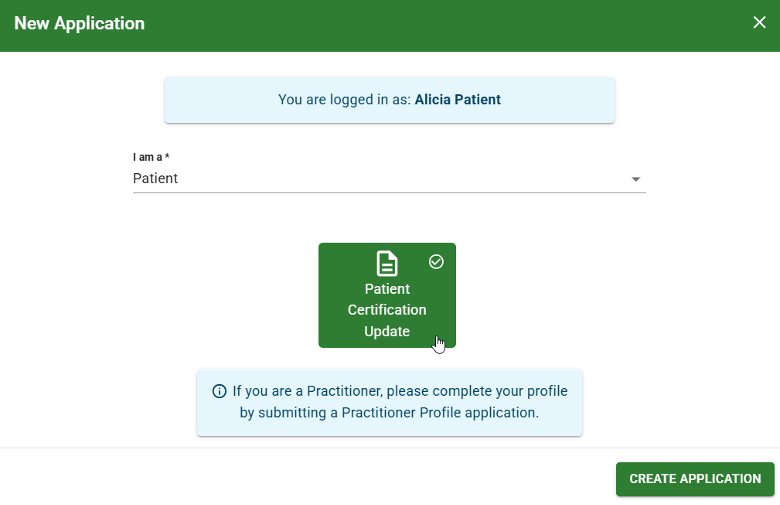Click the word 'Certification' on the green card

click(x=387, y=310)
